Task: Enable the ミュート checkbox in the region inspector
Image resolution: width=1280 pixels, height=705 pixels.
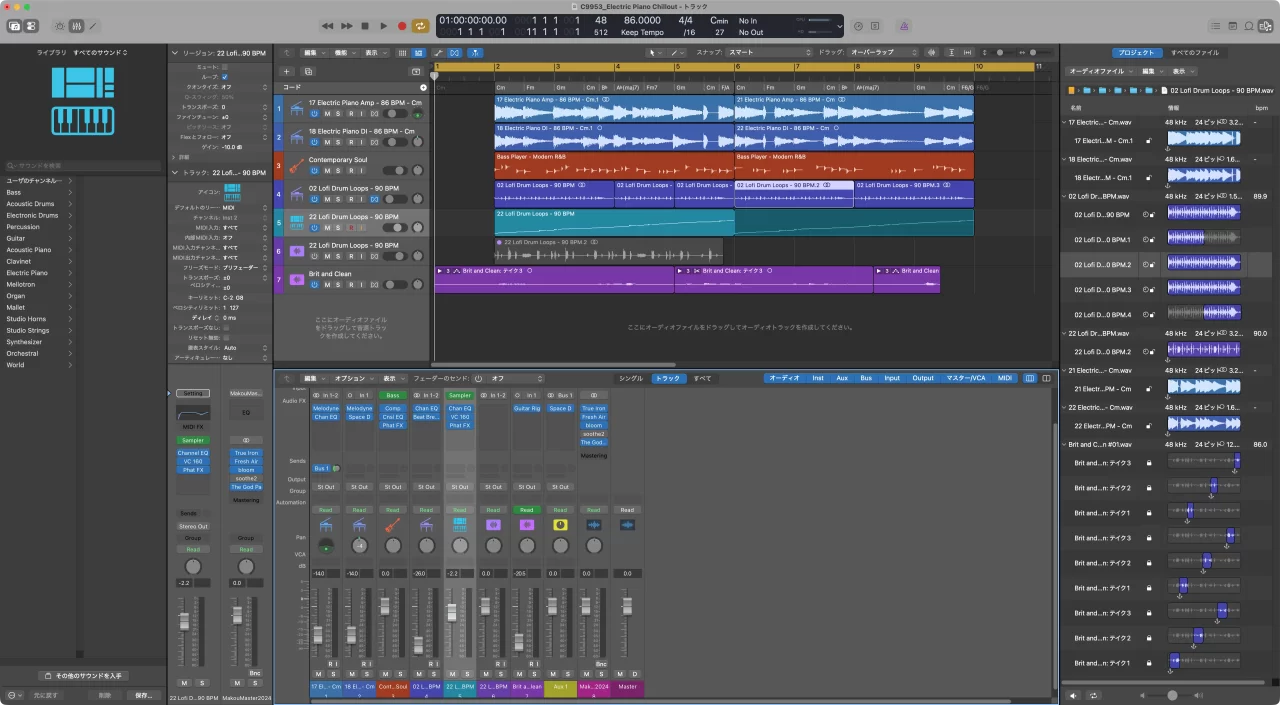Action: pyautogui.click(x=224, y=66)
